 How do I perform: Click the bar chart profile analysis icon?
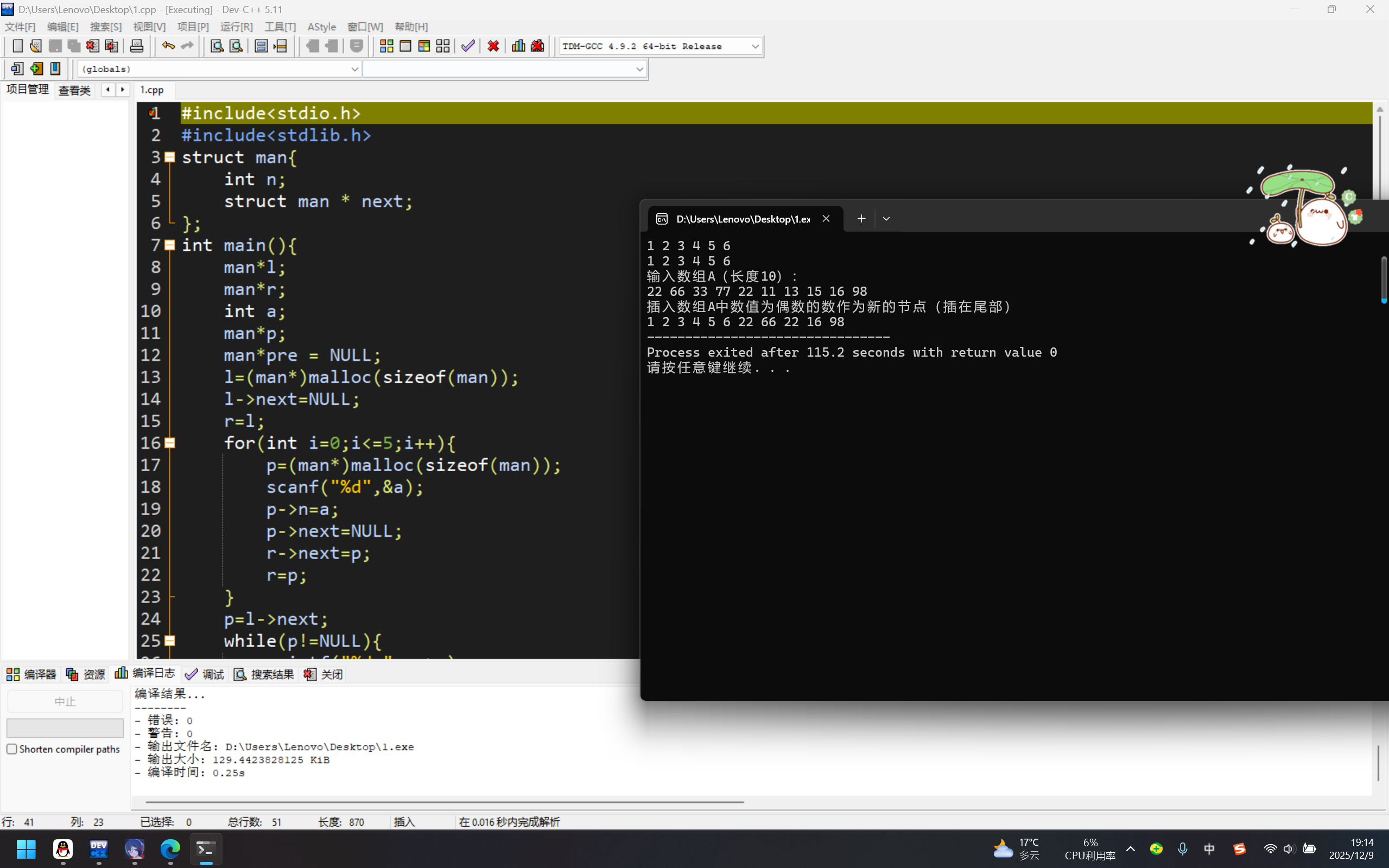518,46
